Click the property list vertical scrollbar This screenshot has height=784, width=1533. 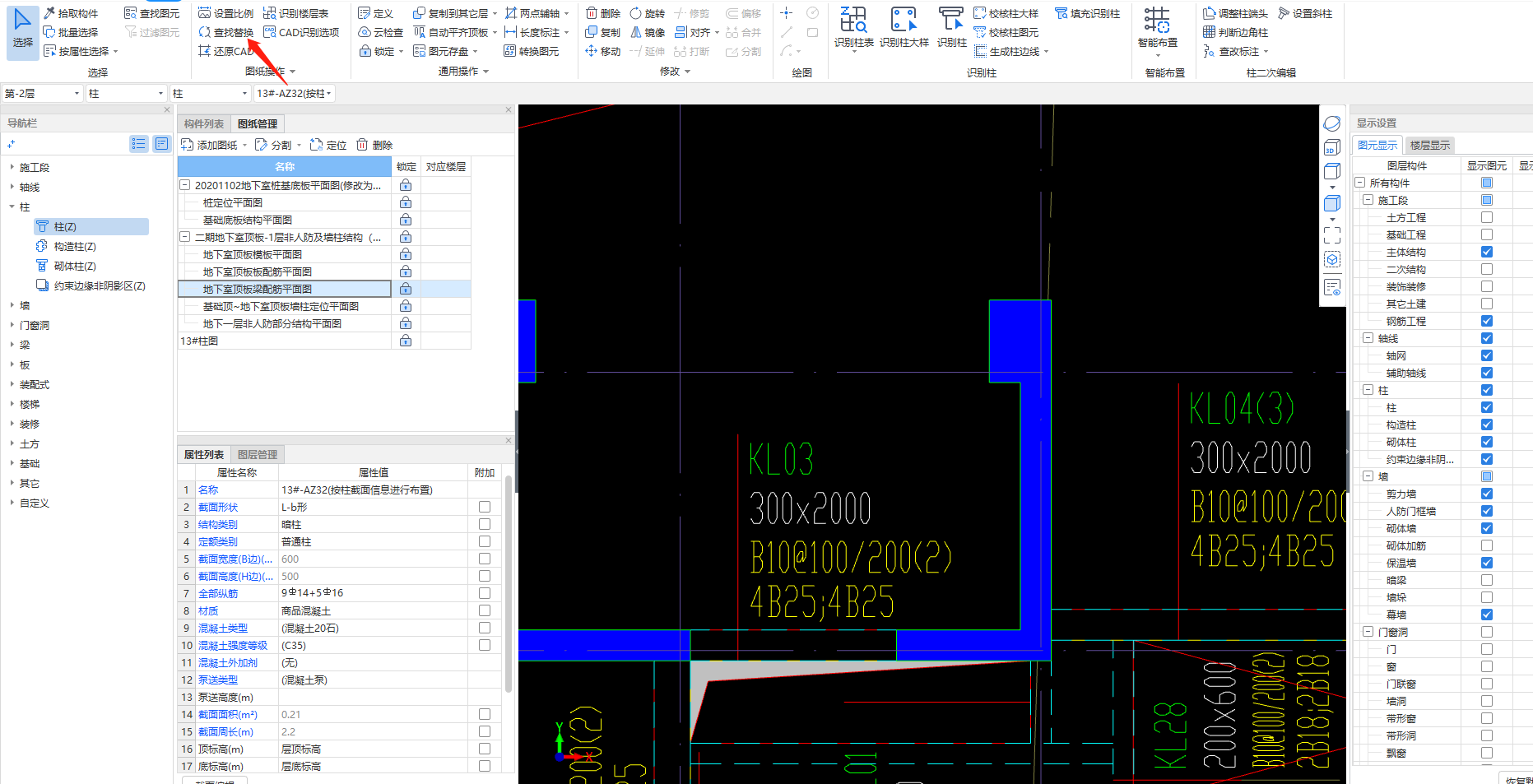(x=509, y=584)
